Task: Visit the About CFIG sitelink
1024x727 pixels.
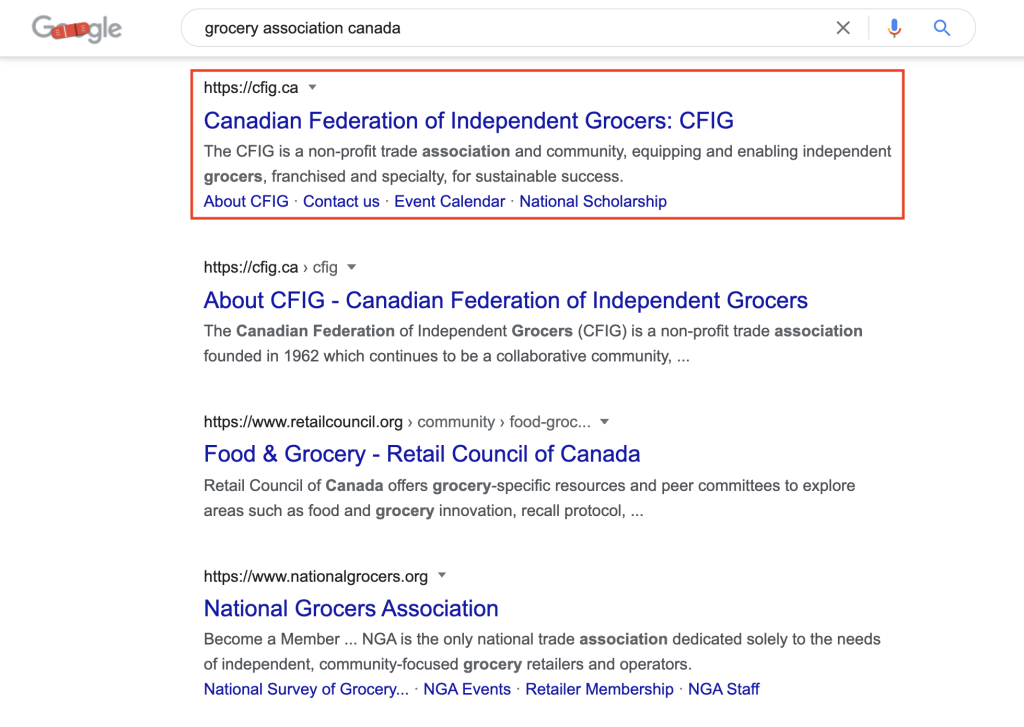Action: point(246,201)
